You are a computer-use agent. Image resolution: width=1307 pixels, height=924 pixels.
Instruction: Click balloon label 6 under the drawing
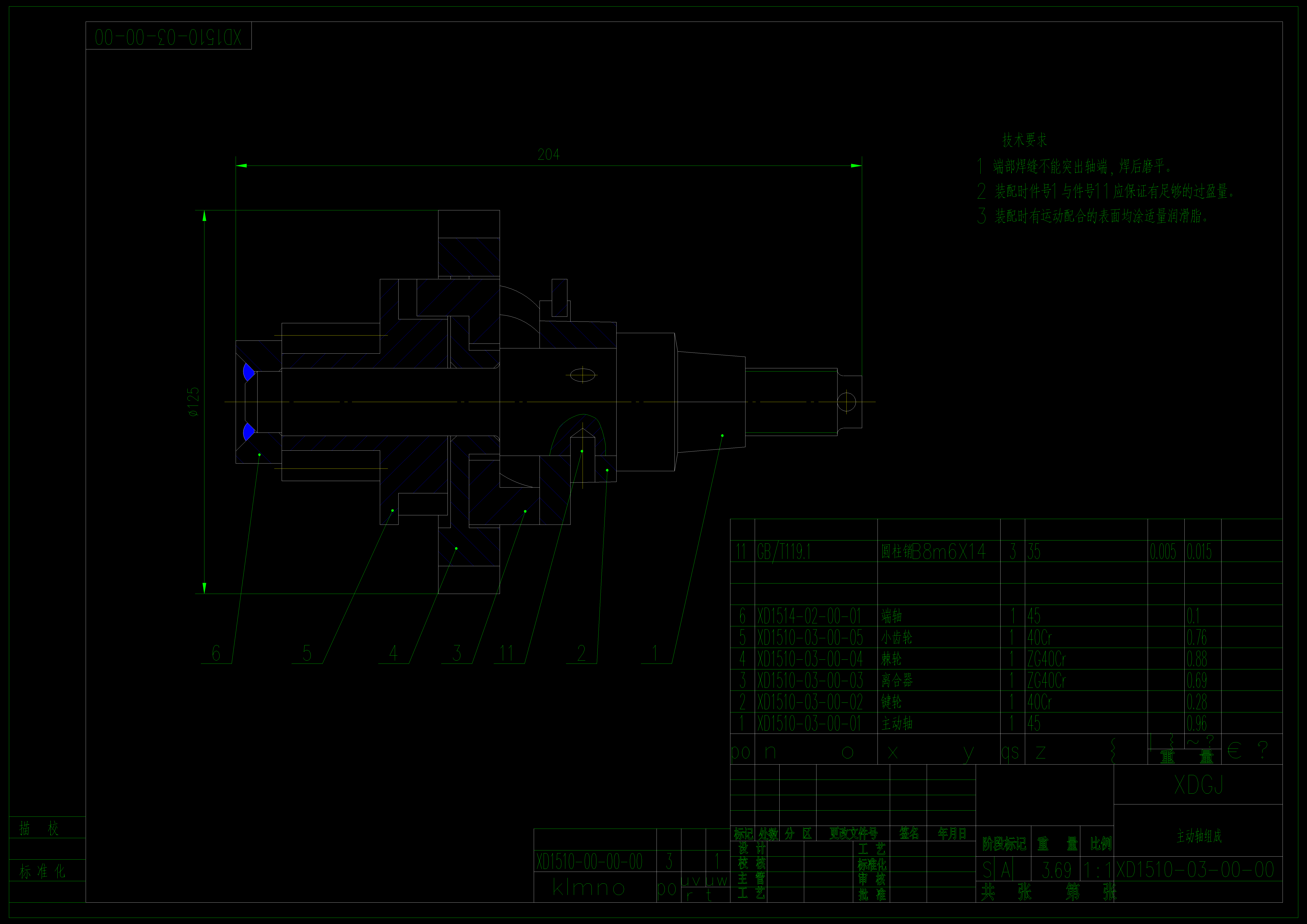coord(216,653)
